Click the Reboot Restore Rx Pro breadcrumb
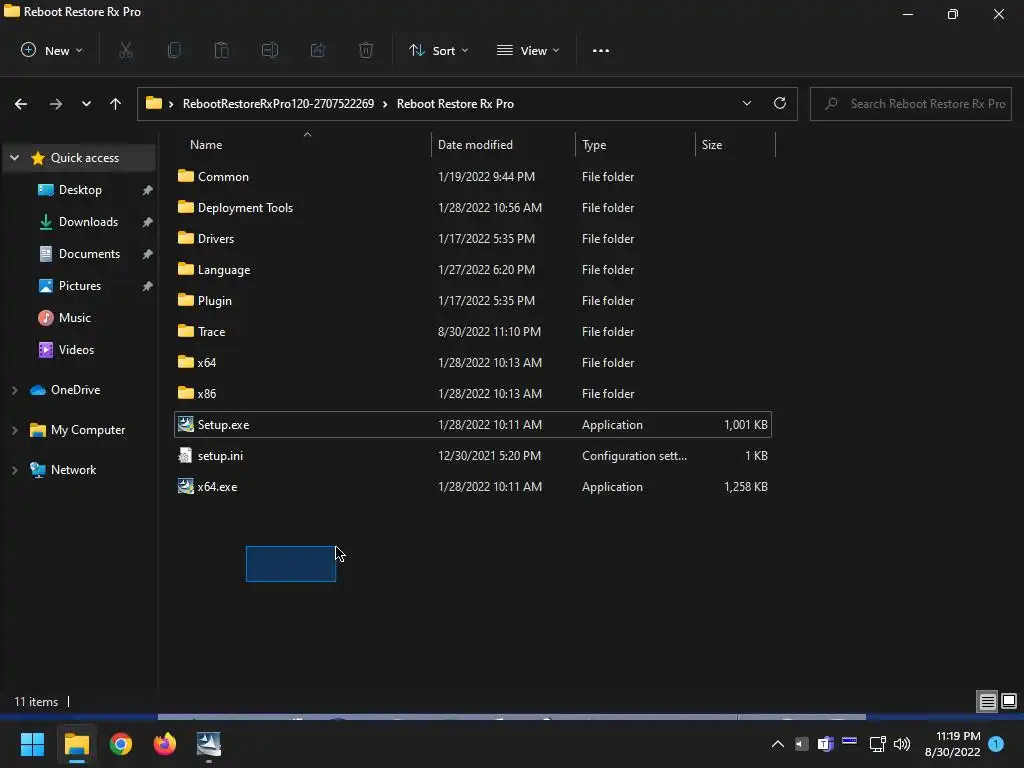 click(x=455, y=104)
